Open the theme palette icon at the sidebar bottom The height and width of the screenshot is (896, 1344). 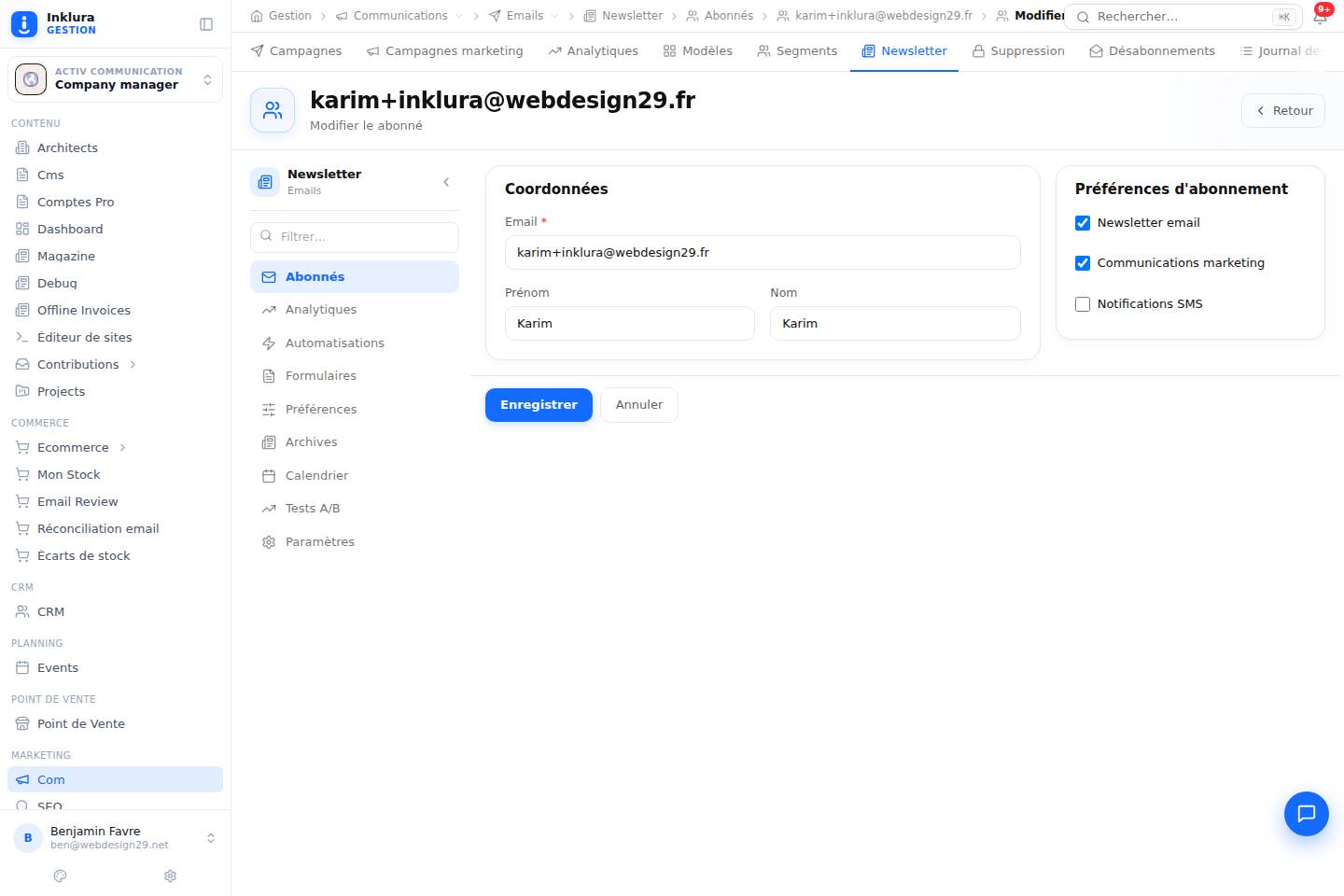pos(61,875)
